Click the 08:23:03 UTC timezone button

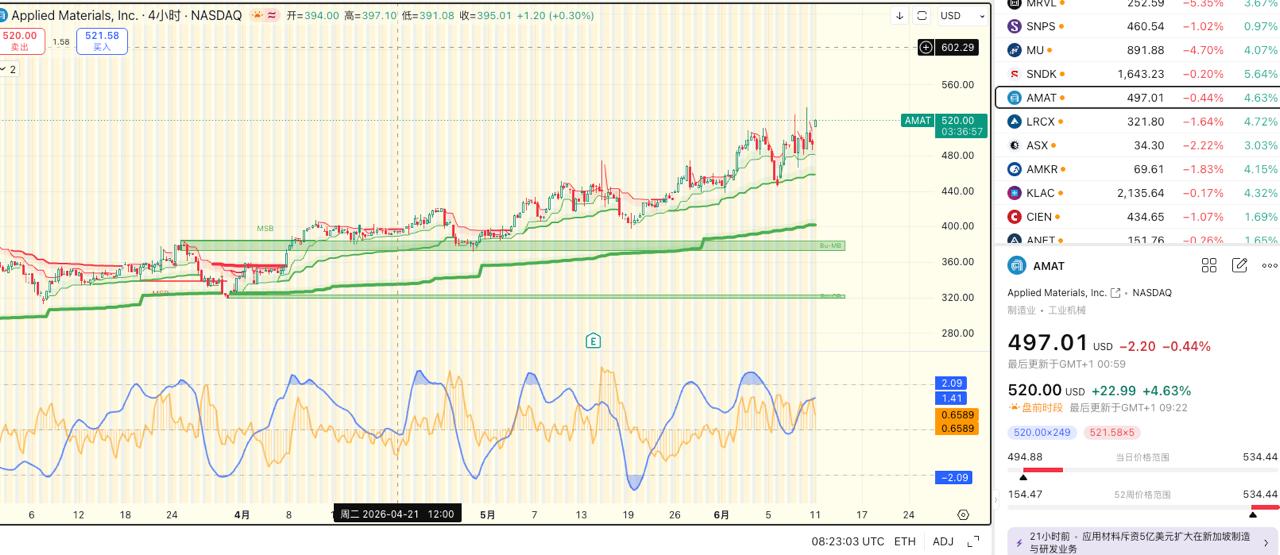[848, 541]
